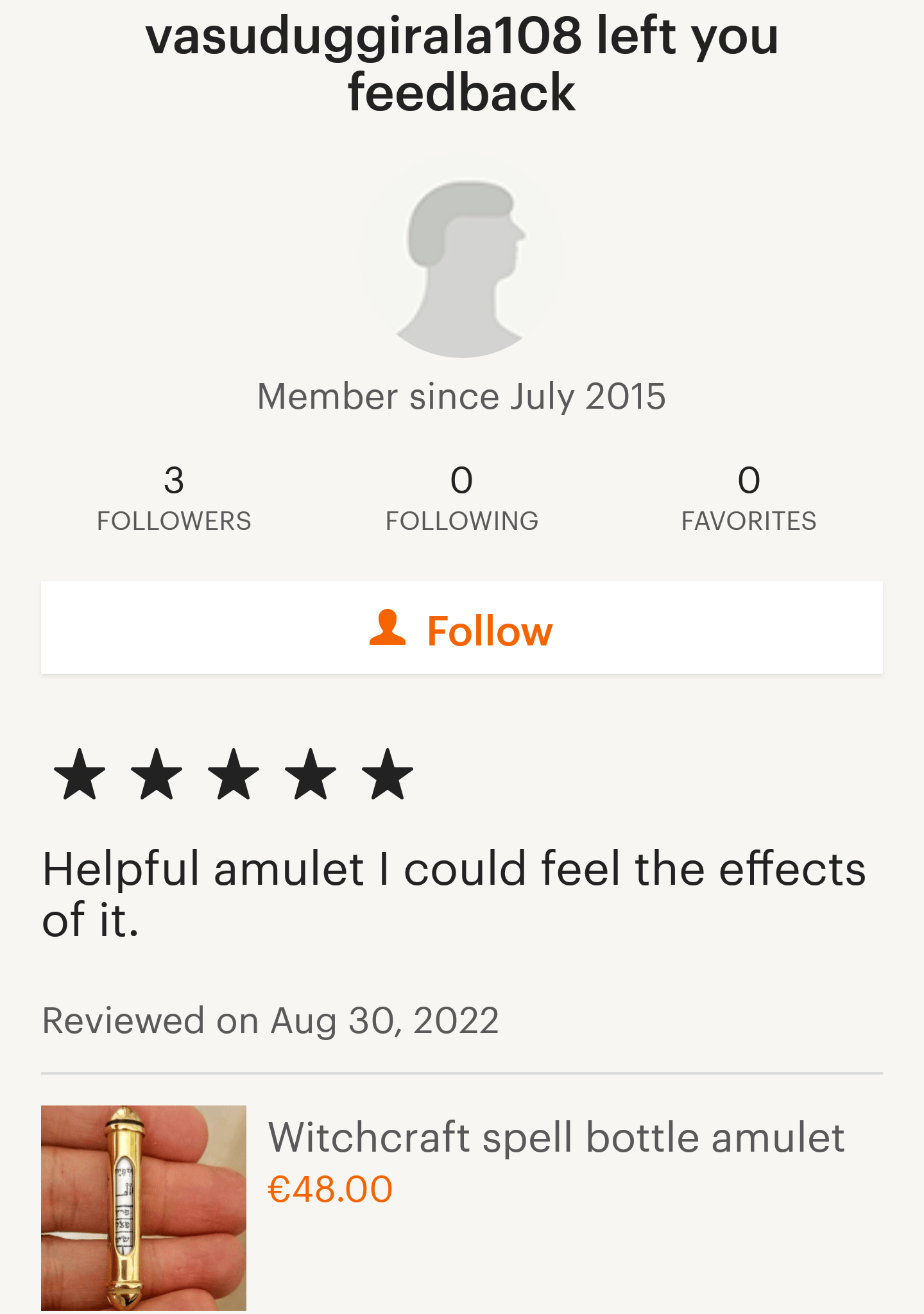924x1314 pixels.
Task: Click the follower count number 3
Action: pos(174,480)
